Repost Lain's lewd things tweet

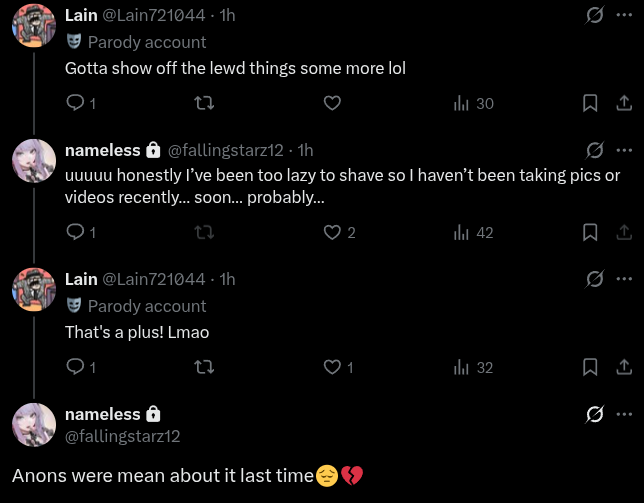[x=204, y=103]
